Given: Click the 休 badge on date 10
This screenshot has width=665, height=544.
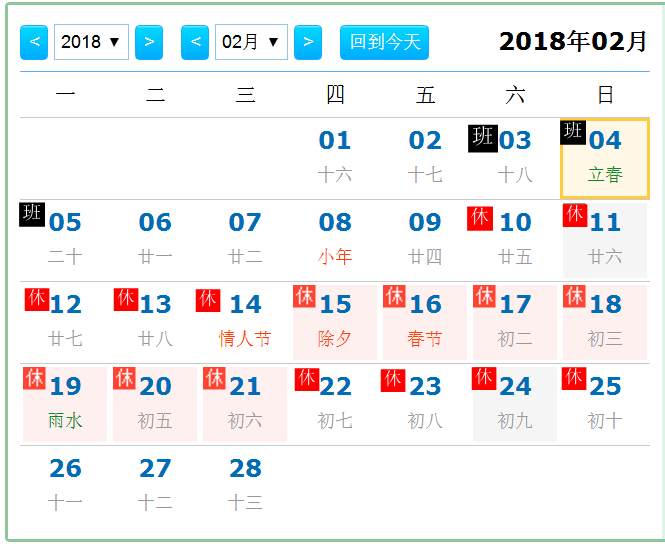Looking at the screenshot, I should pos(480,218).
